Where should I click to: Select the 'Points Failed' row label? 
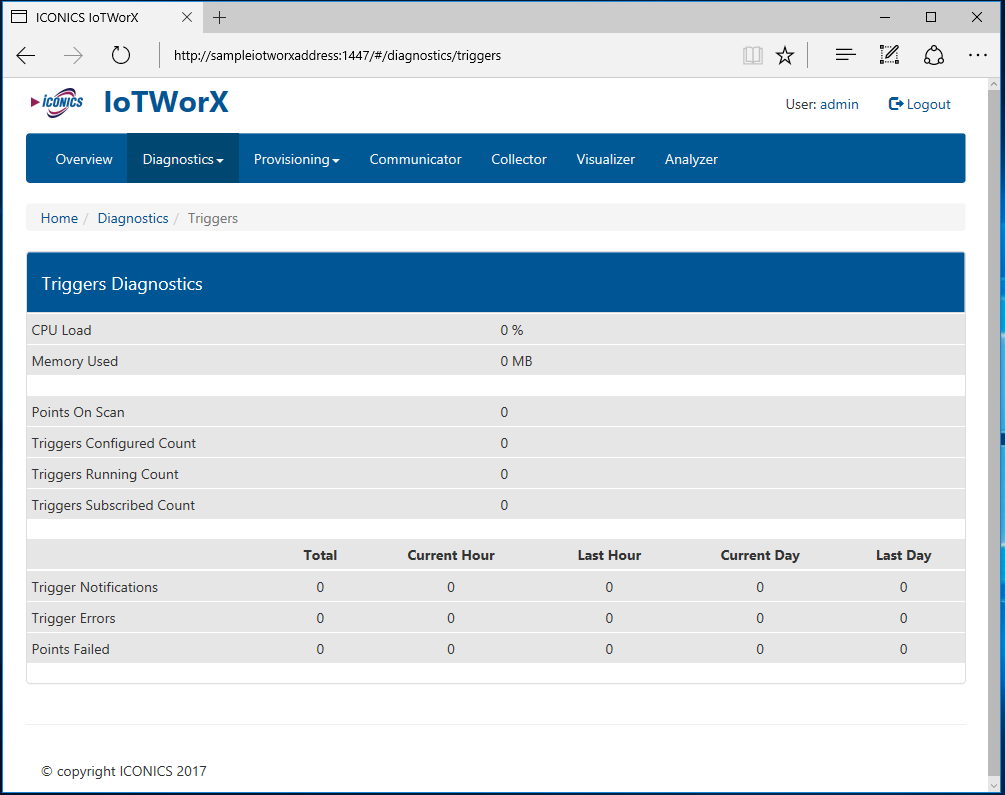click(71, 649)
